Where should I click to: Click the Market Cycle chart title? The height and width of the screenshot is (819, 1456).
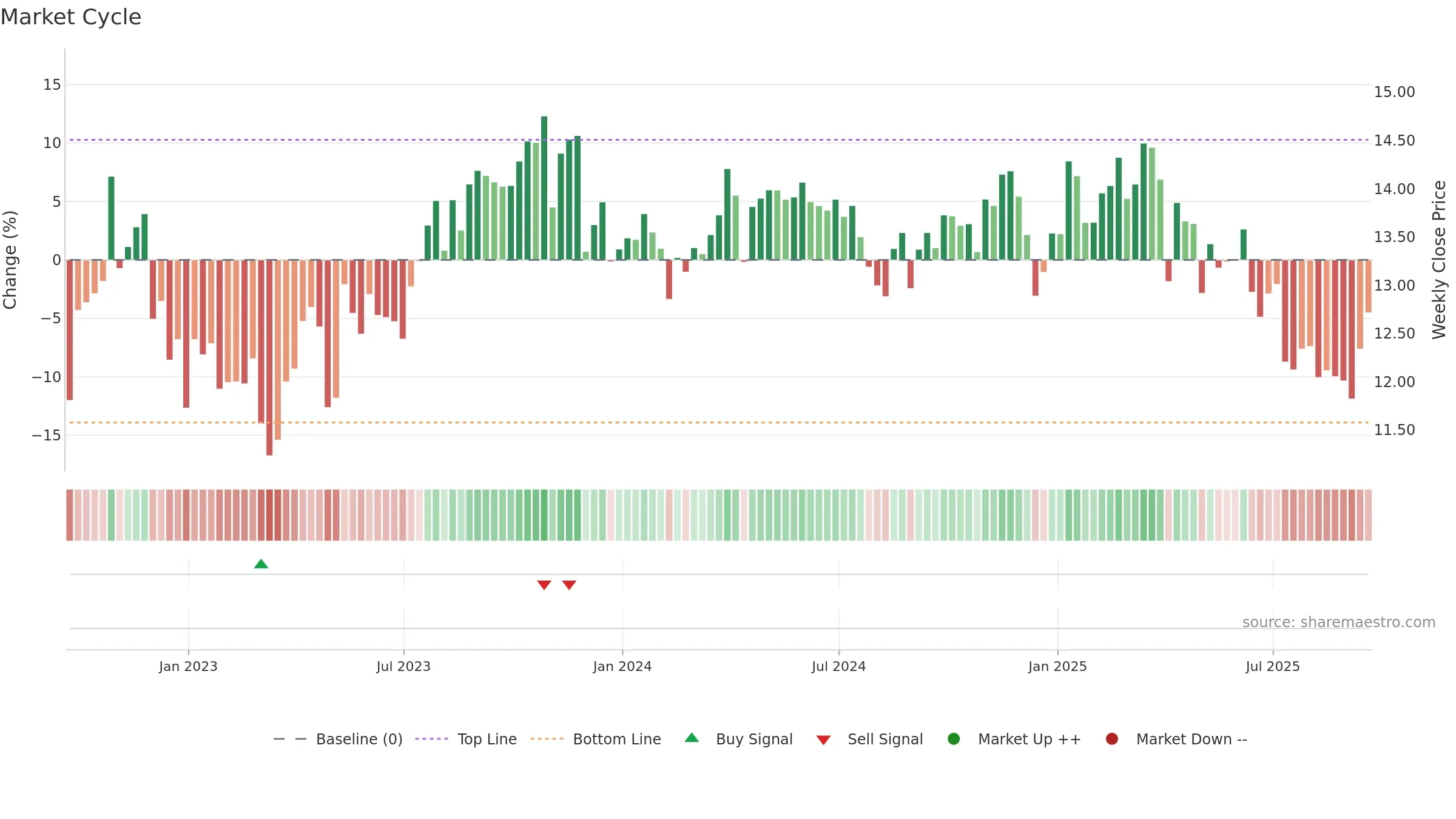point(71,17)
